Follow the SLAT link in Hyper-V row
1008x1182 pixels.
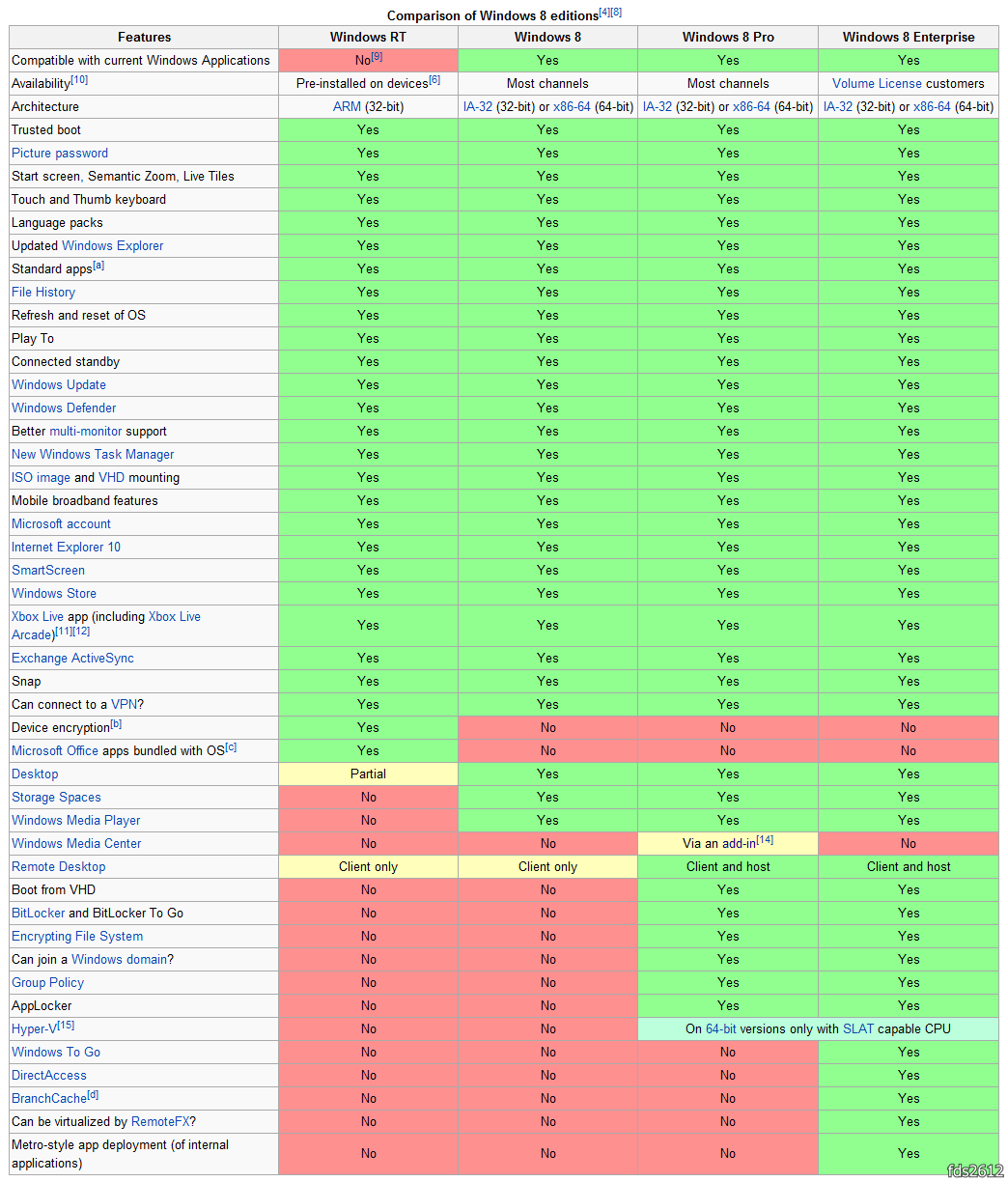point(858,1028)
